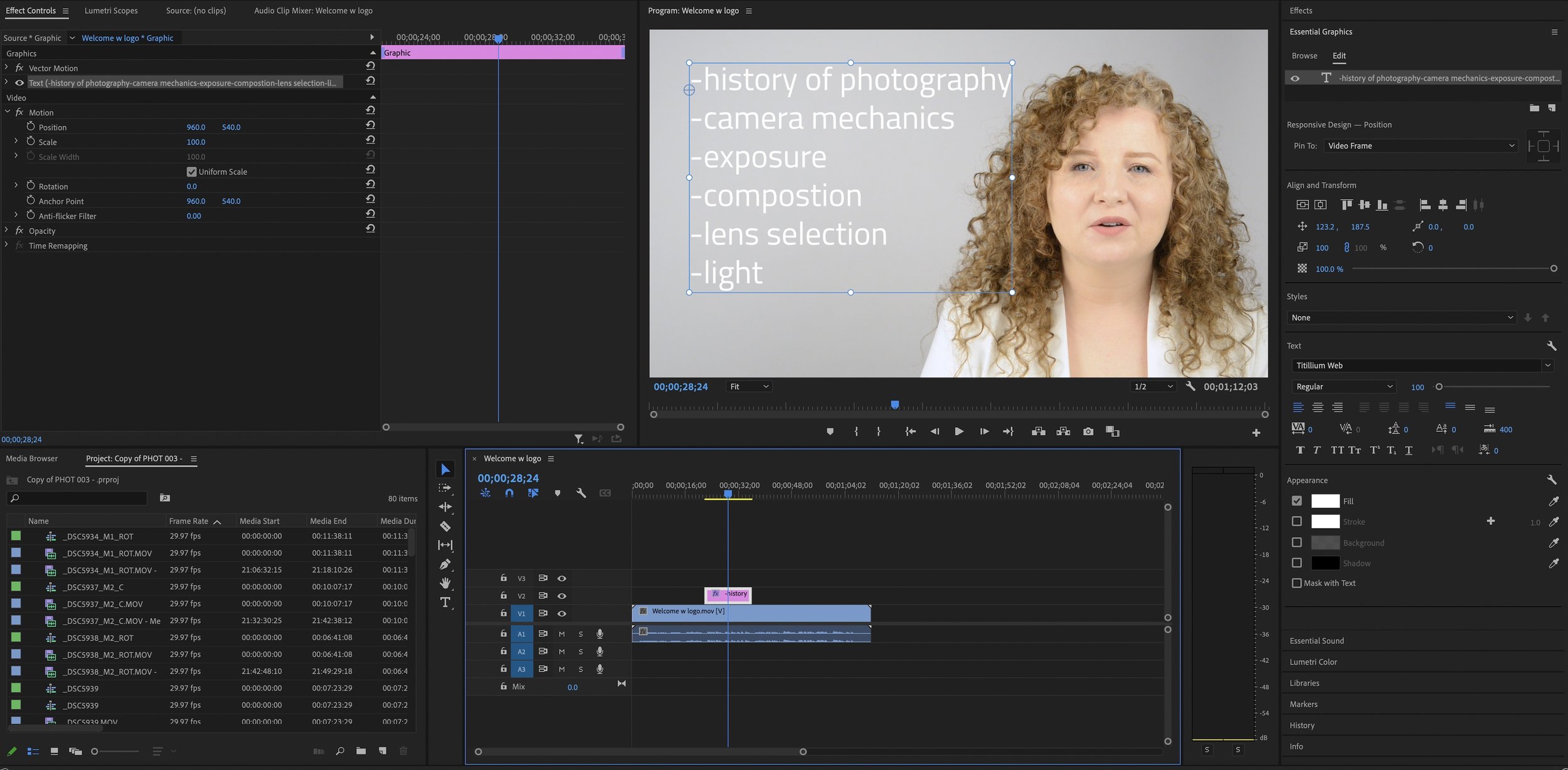Hide V2 track output eye
The width and height of the screenshot is (1568, 770).
pos(561,596)
